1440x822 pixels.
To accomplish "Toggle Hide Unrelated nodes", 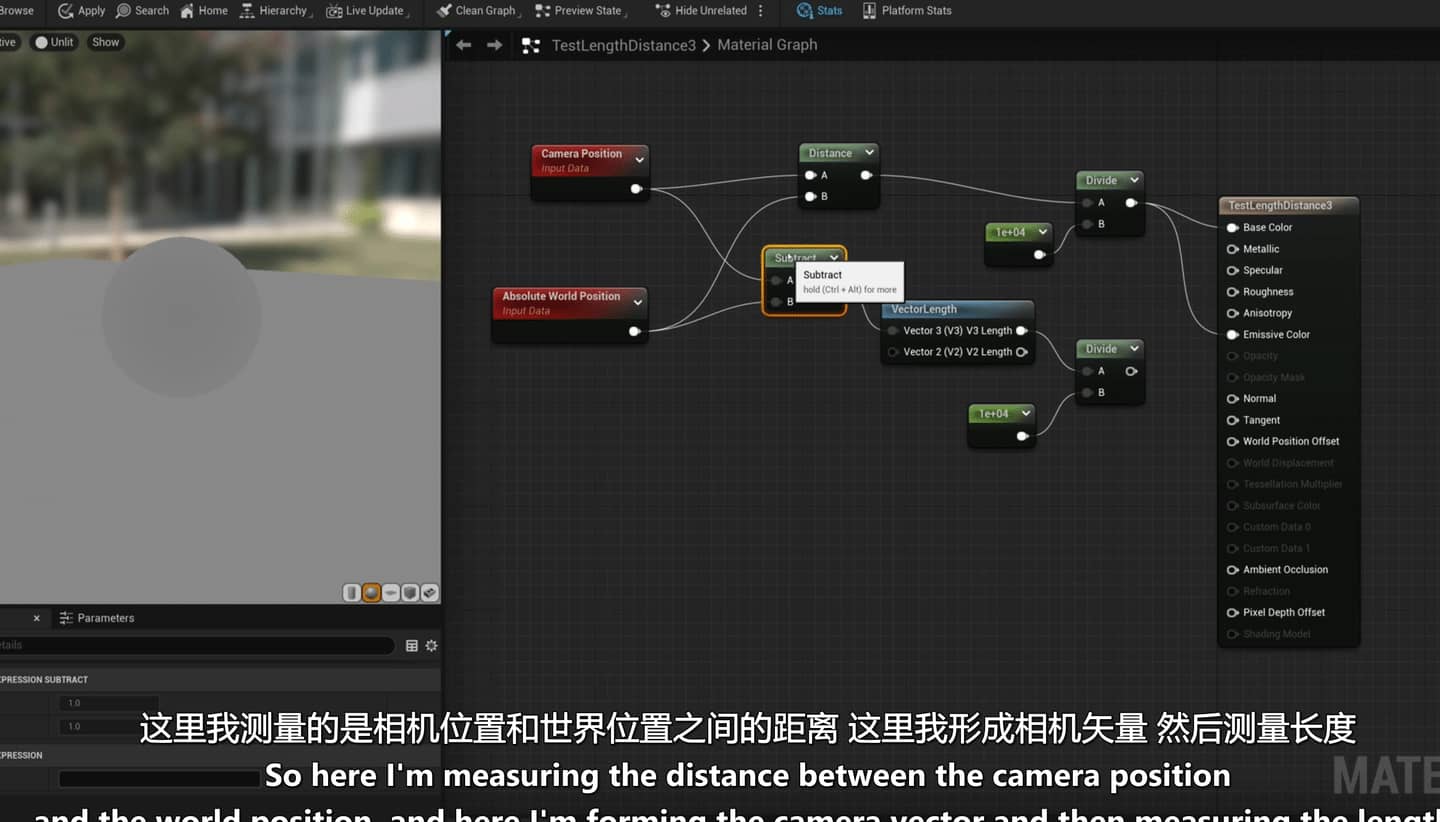I will pos(701,11).
